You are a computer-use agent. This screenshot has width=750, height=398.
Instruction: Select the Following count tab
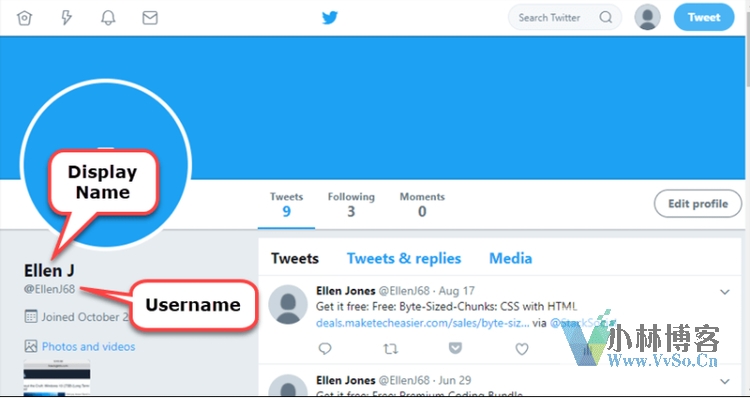[x=351, y=204]
